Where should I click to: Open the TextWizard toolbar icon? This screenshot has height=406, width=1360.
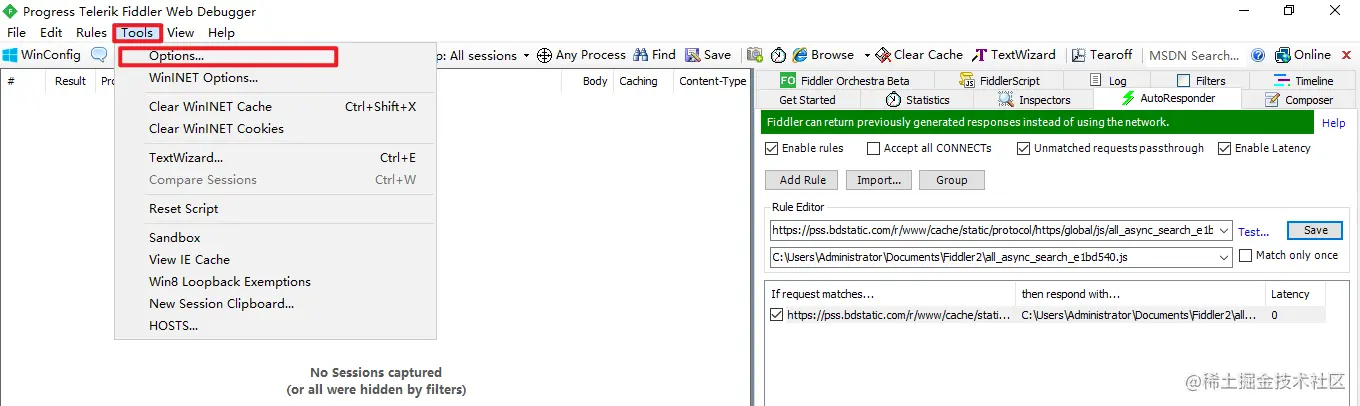[x=980, y=55]
